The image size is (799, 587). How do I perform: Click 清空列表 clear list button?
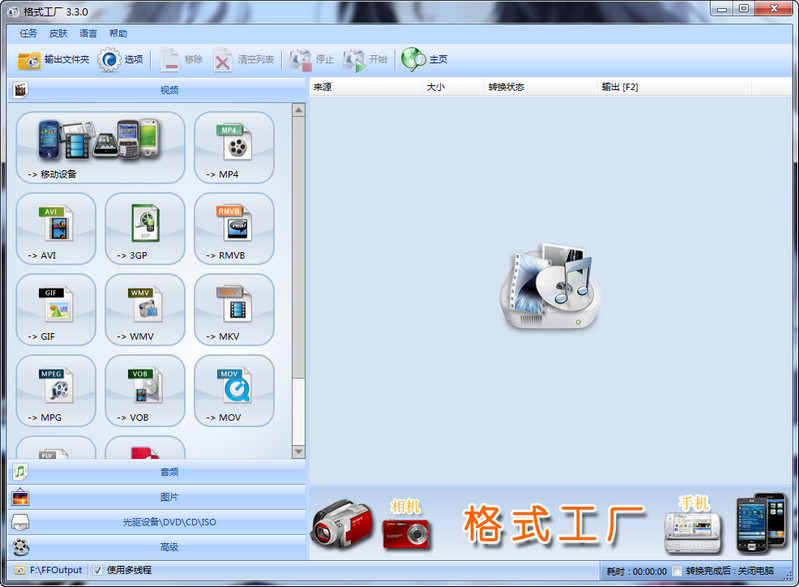tap(244, 60)
